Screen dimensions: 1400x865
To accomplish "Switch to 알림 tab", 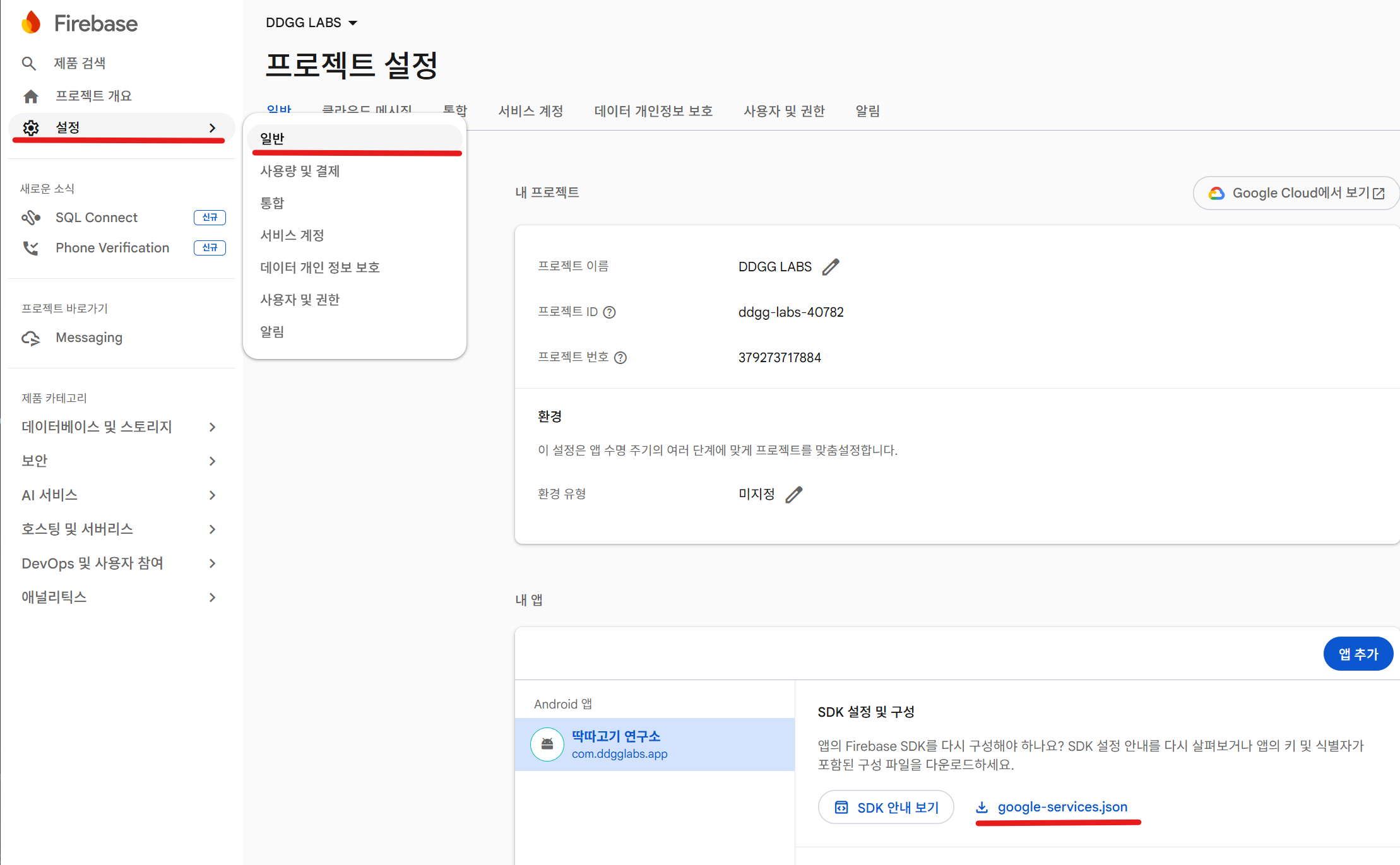I will point(867,111).
